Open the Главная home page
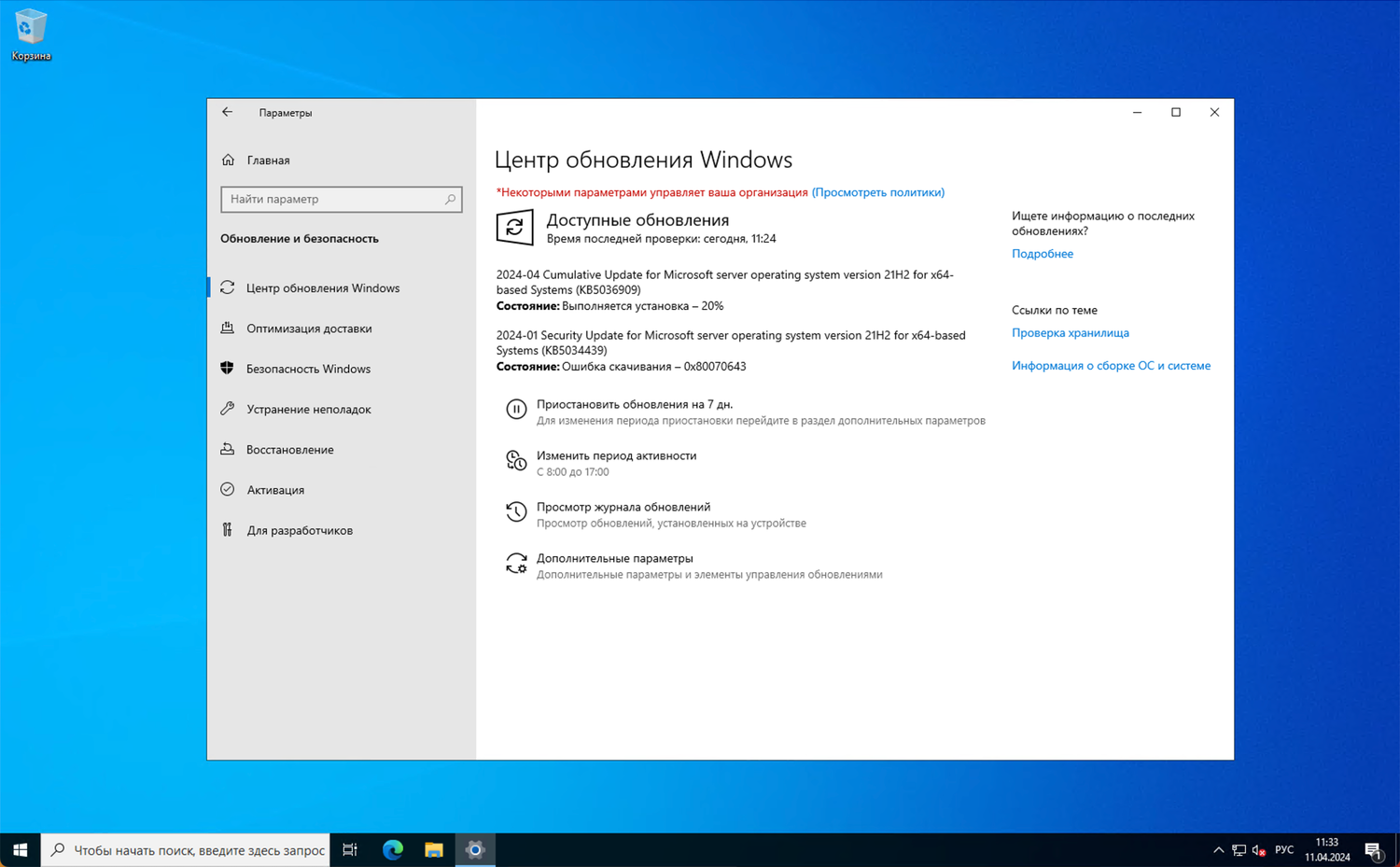Viewport: 1400px width, 867px height. [268, 161]
